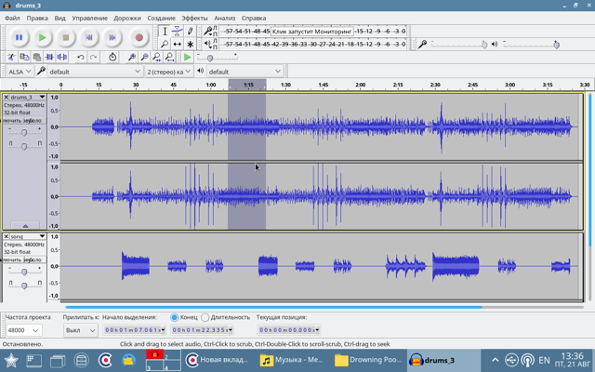Image resolution: width=595 pixels, height=372 pixels.
Task: Adjust drums_3 track pan slider
Action: click(24, 146)
